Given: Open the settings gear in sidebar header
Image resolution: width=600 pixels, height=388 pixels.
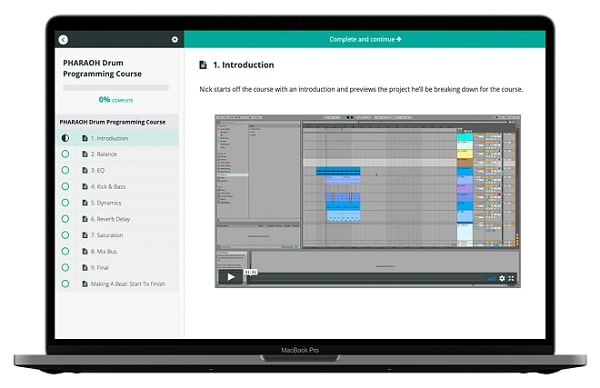Looking at the screenshot, I should 174,39.
